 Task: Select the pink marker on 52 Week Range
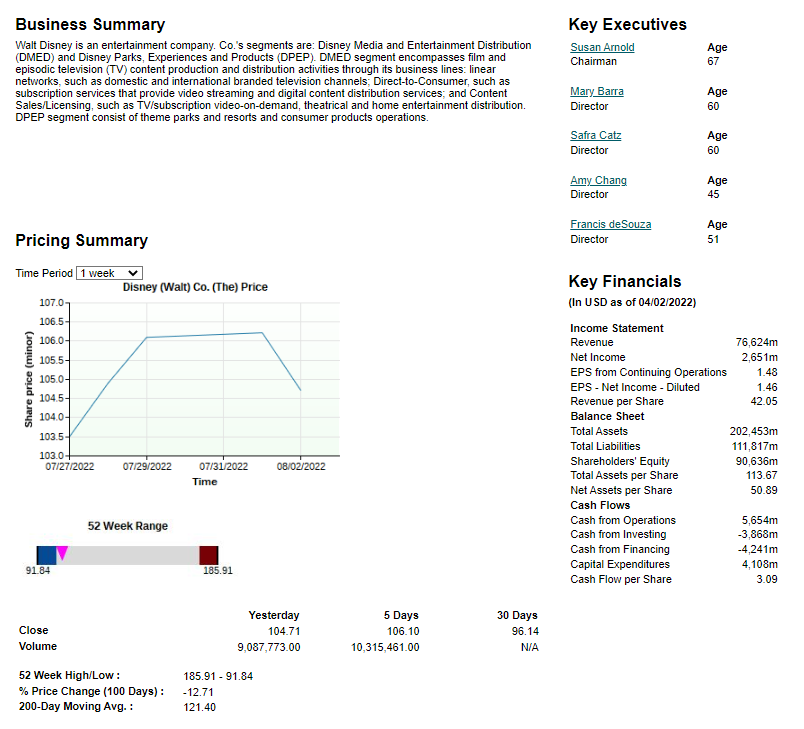[x=62, y=553]
